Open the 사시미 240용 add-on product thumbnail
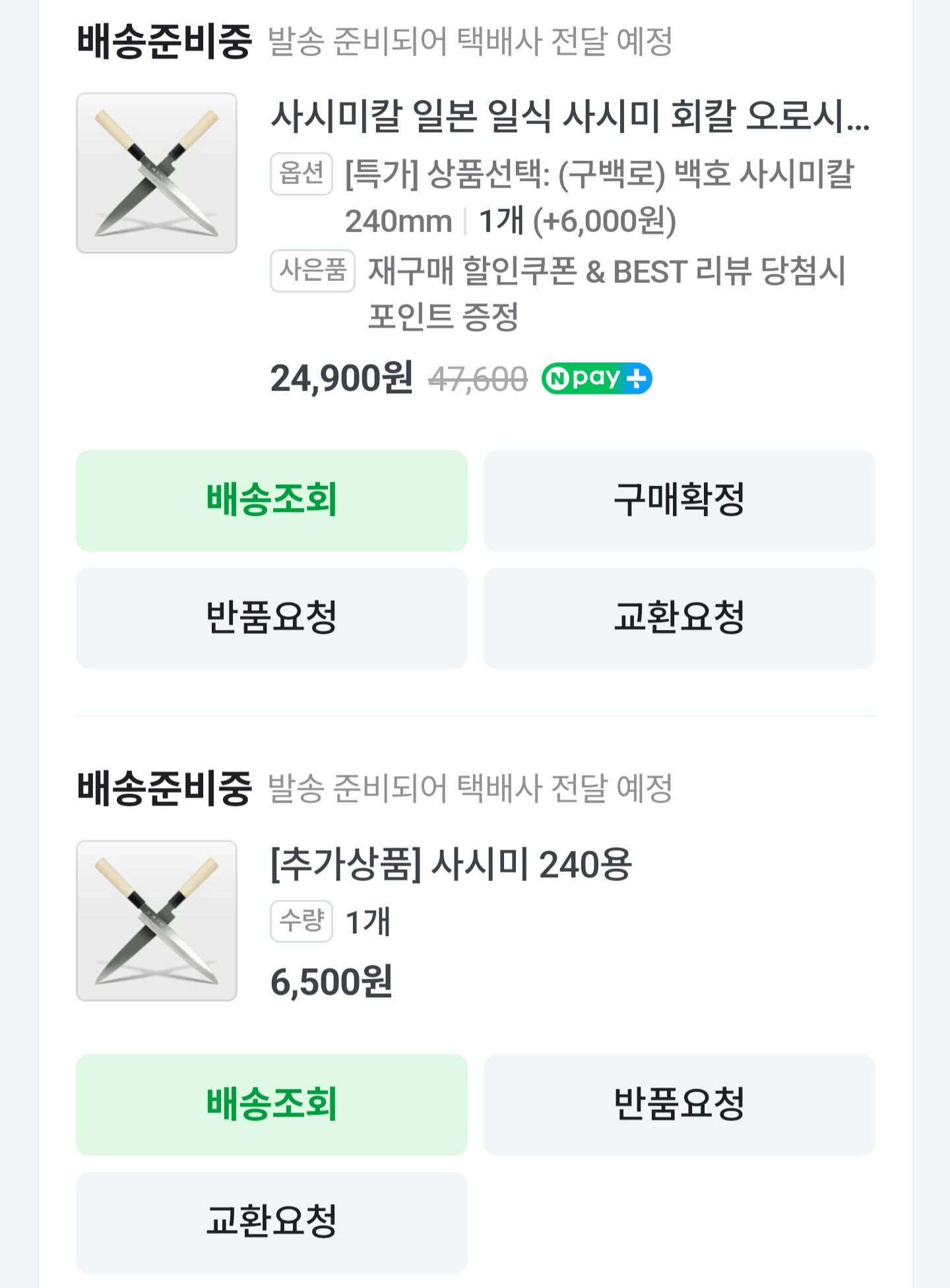 (156, 920)
